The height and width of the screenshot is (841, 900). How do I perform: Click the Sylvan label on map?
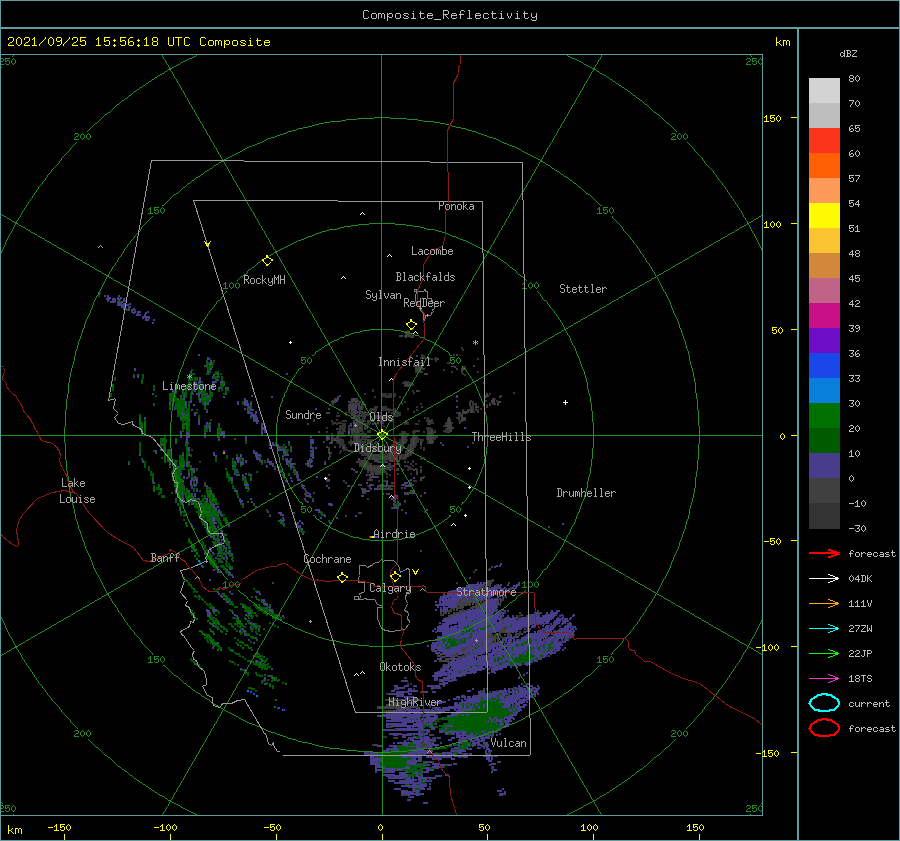(383, 295)
